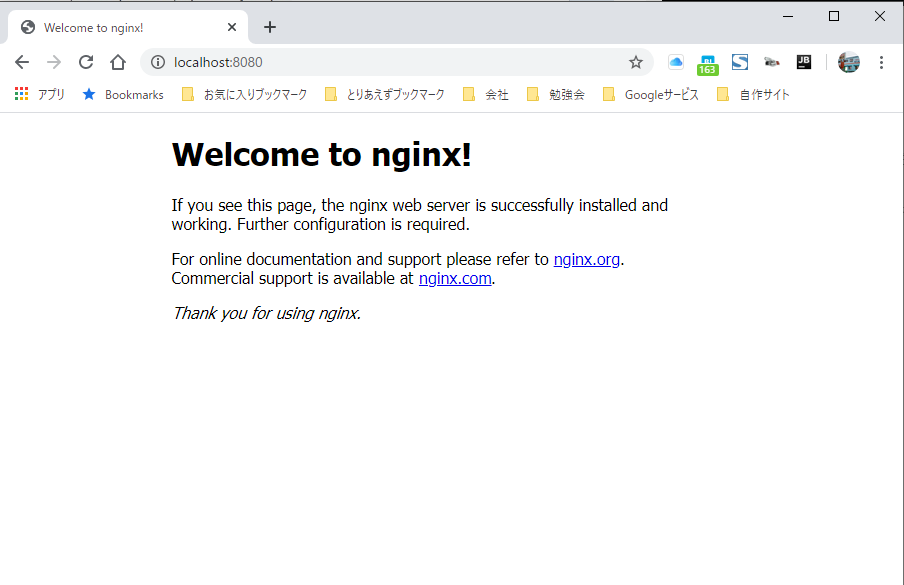
Task: Open the JetBrains JB extension
Action: 804,62
